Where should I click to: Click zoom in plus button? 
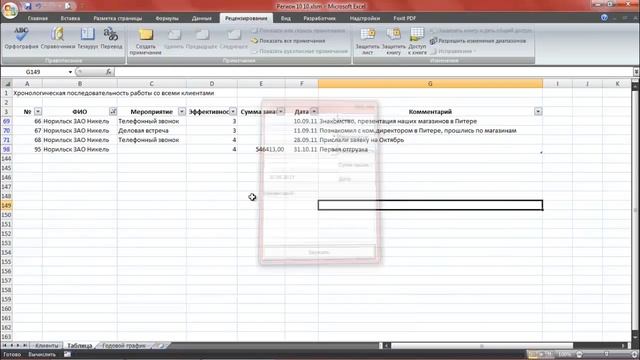coord(634,354)
